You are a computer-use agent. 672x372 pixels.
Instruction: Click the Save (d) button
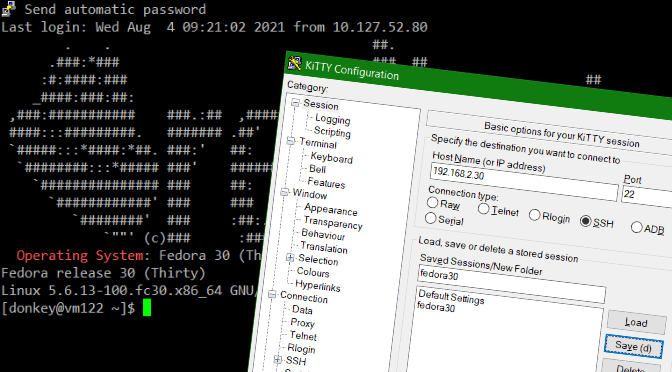tap(634, 346)
